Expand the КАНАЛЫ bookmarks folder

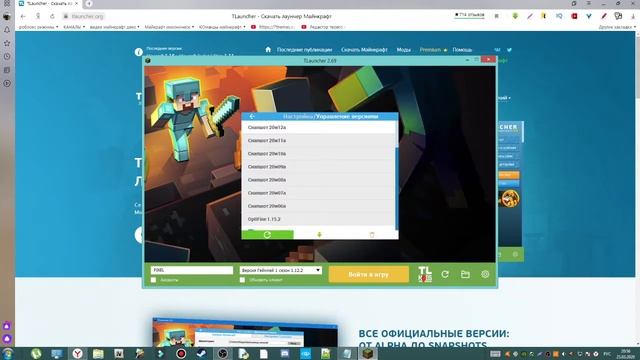click(x=74, y=27)
